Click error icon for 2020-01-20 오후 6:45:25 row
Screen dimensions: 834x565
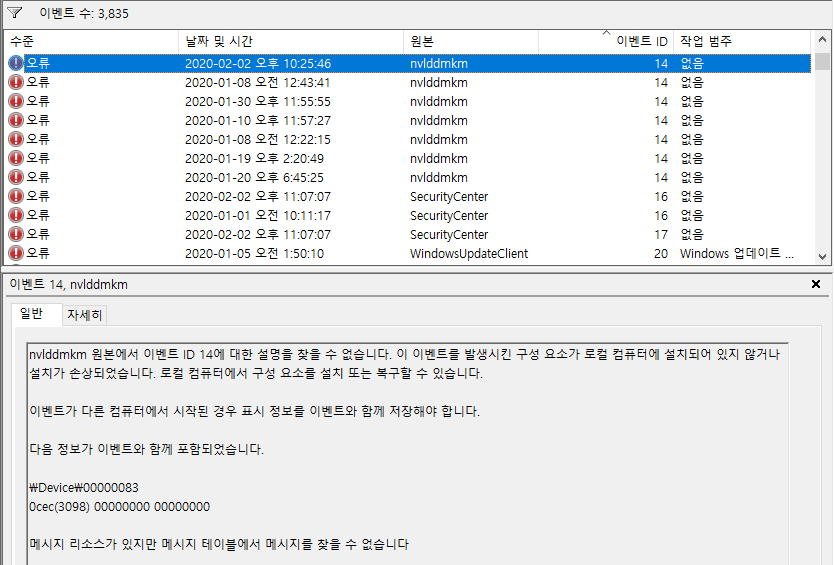[16, 177]
